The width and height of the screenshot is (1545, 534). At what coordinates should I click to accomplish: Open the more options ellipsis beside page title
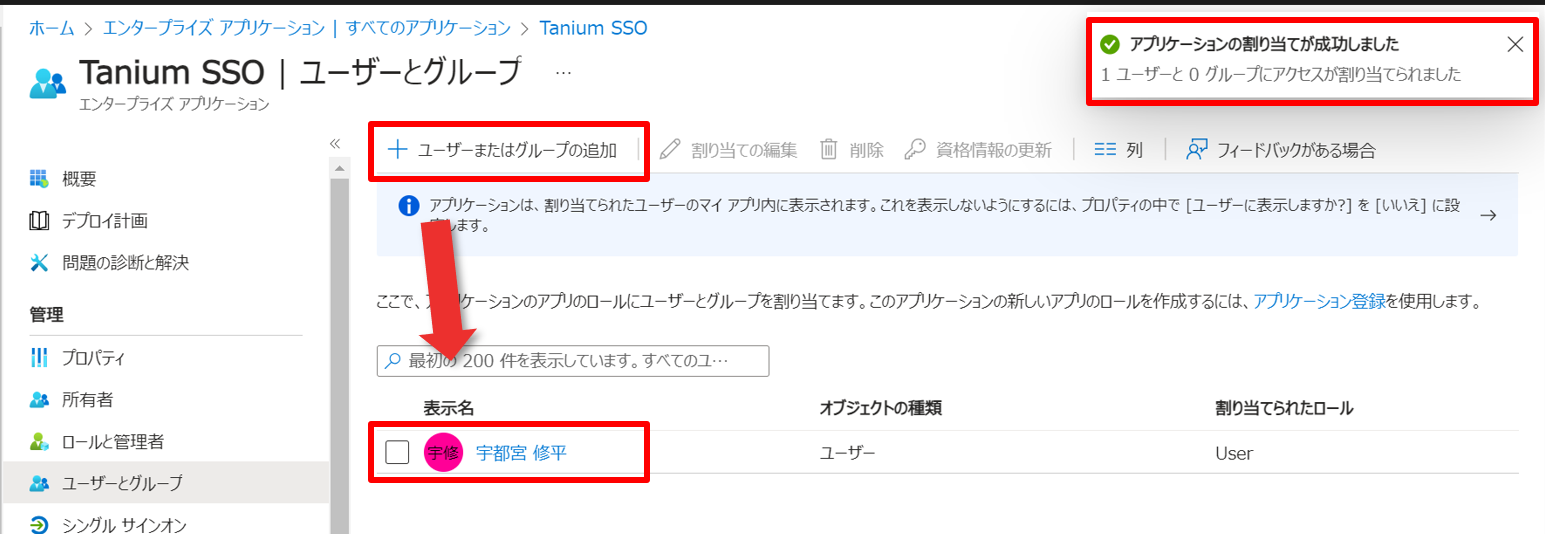click(563, 72)
